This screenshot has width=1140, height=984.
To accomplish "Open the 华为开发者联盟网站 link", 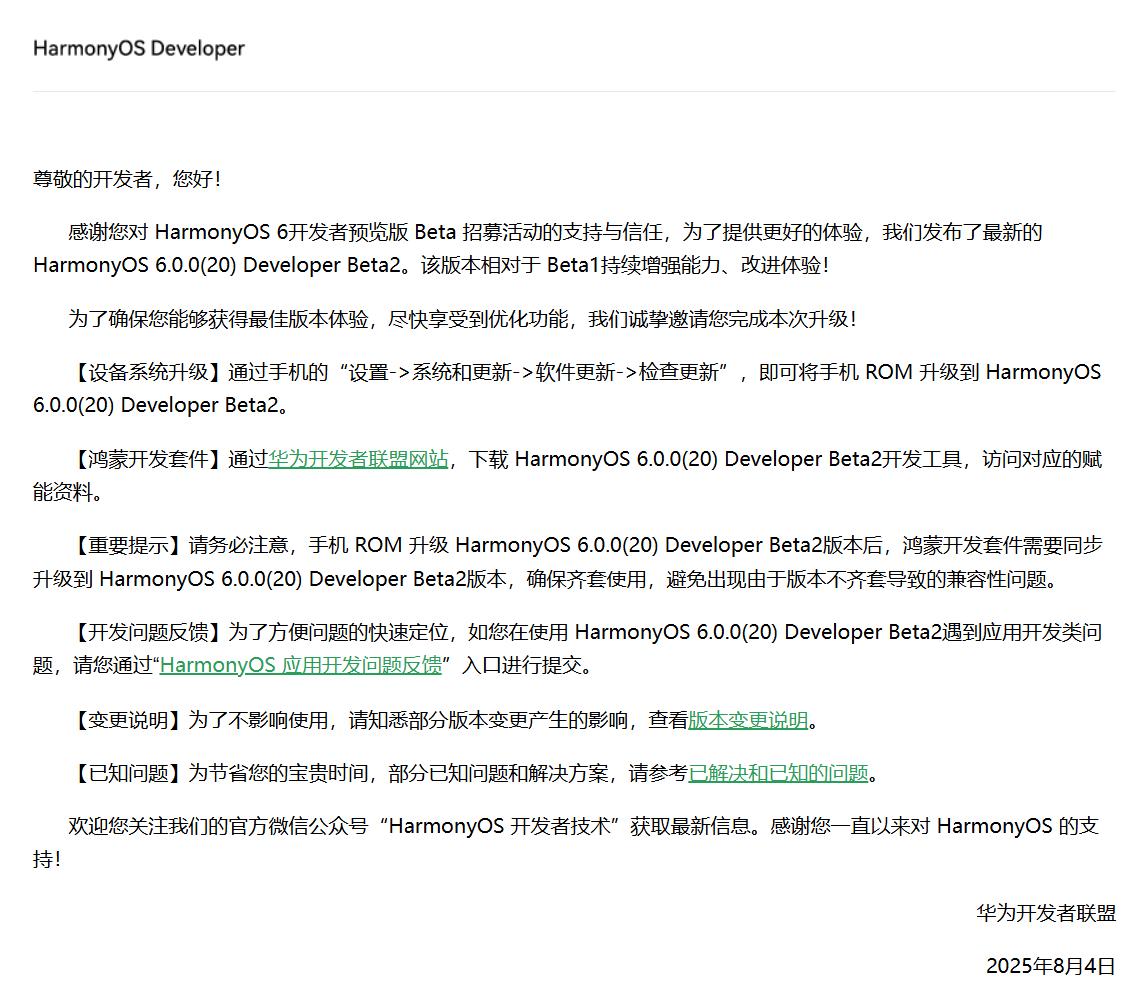I will click(358, 459).
